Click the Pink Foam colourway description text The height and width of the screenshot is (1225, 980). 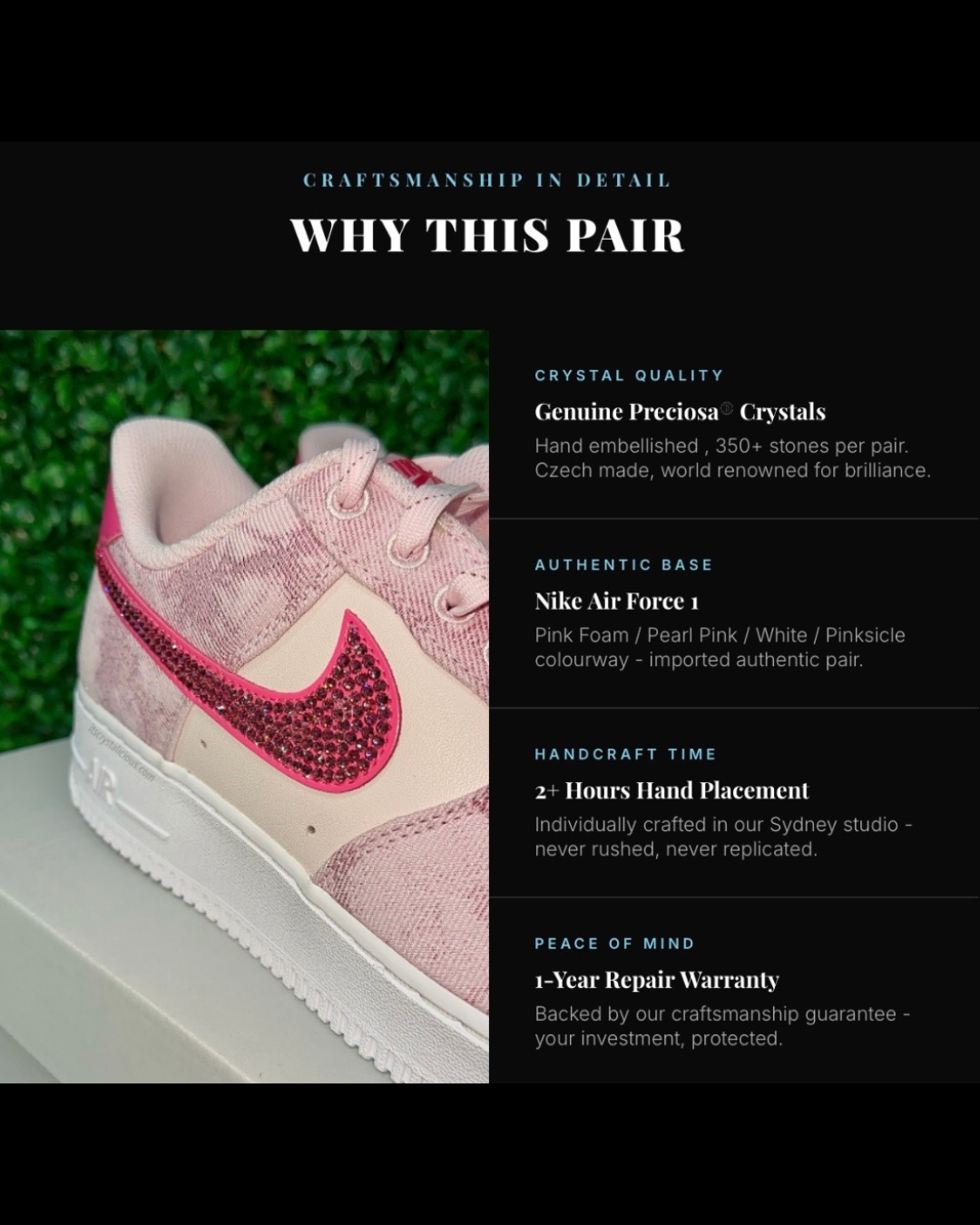(720, 648)
